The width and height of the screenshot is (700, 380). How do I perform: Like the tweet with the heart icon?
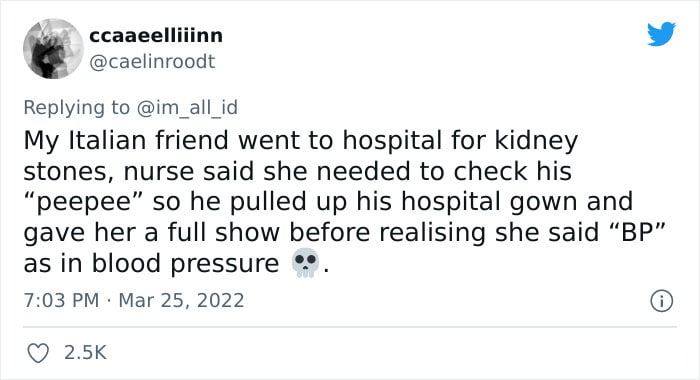(x=38, y=353)
